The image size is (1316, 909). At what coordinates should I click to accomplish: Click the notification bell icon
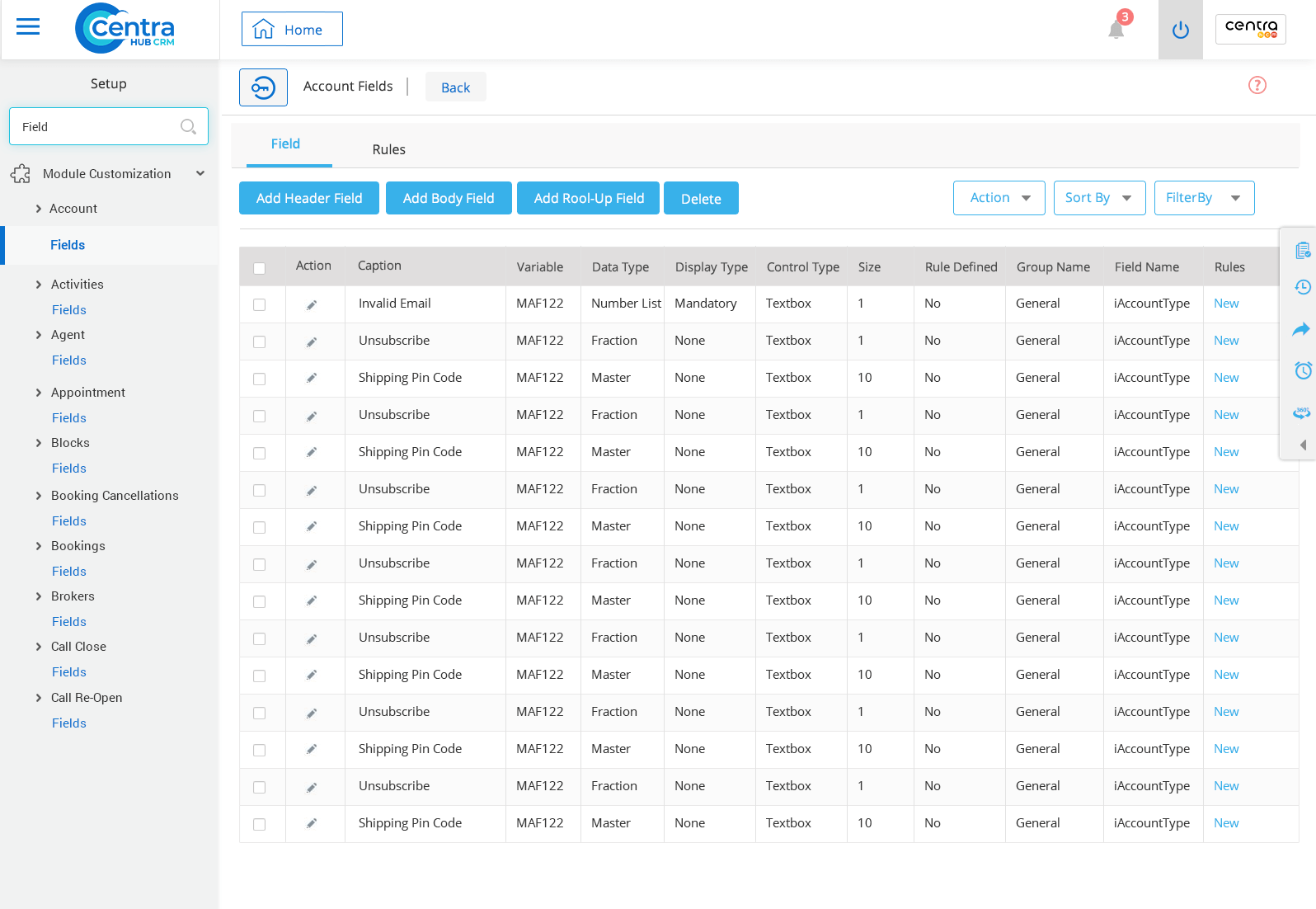[1116, 29]
